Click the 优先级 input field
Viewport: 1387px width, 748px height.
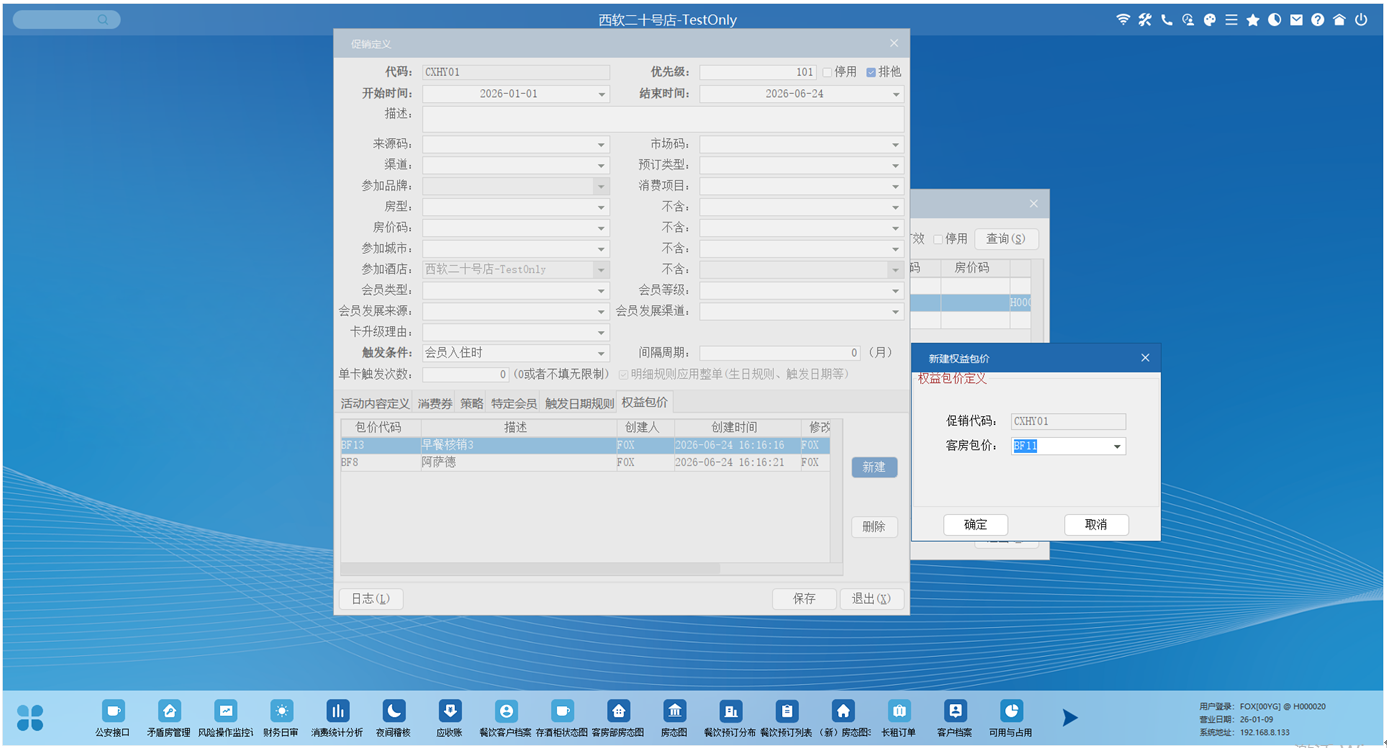click(758, 72)
